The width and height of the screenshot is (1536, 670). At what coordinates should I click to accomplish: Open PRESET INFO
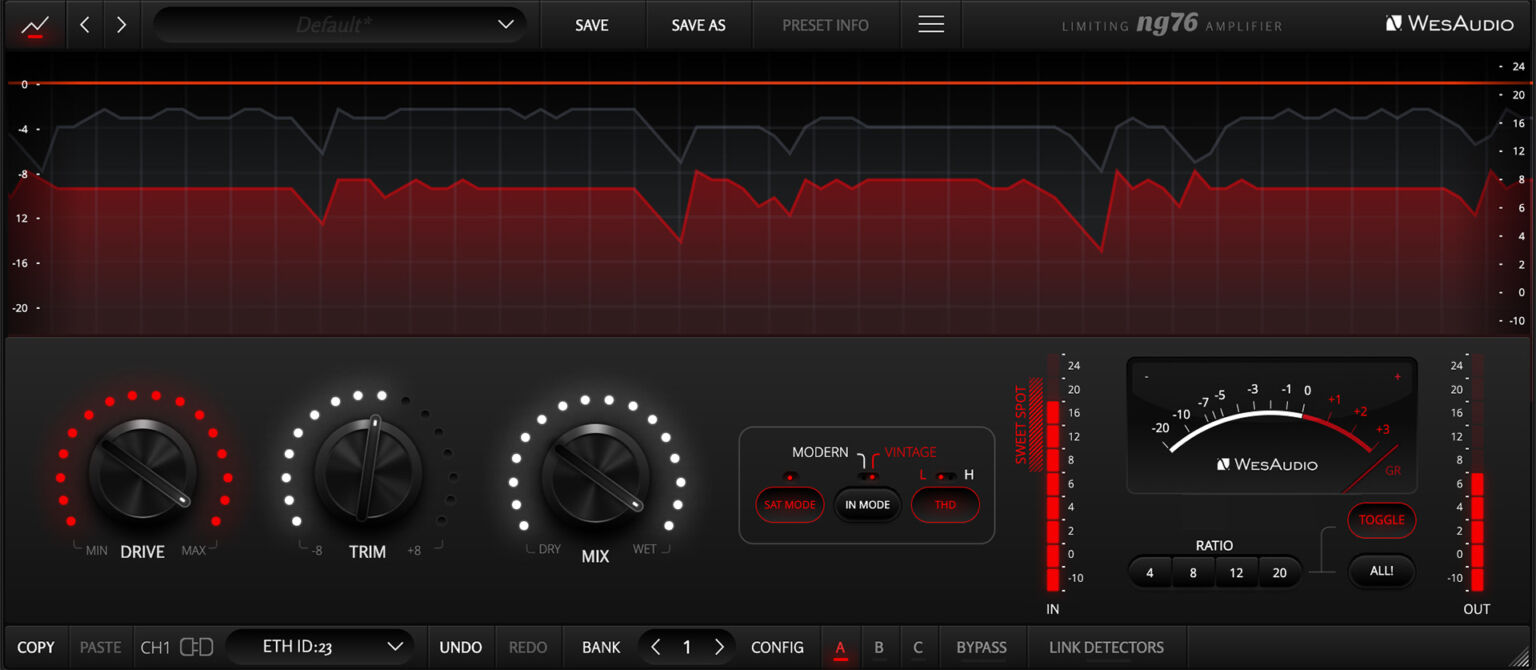pyautogui.click(x=825, y=25)
